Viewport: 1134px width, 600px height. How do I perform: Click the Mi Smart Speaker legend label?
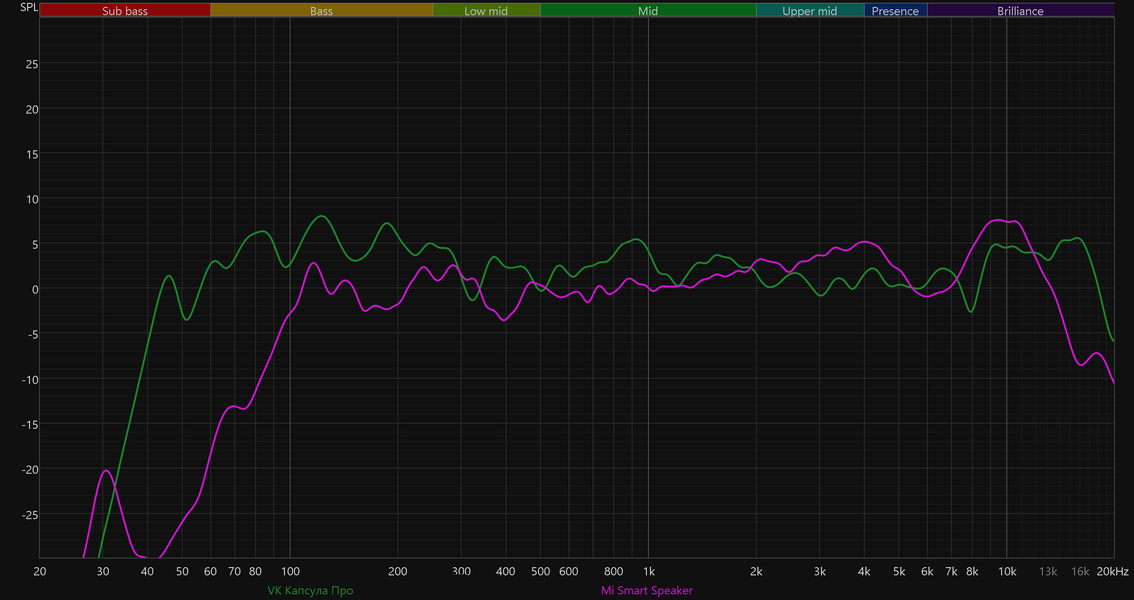(x=647, y=591)
